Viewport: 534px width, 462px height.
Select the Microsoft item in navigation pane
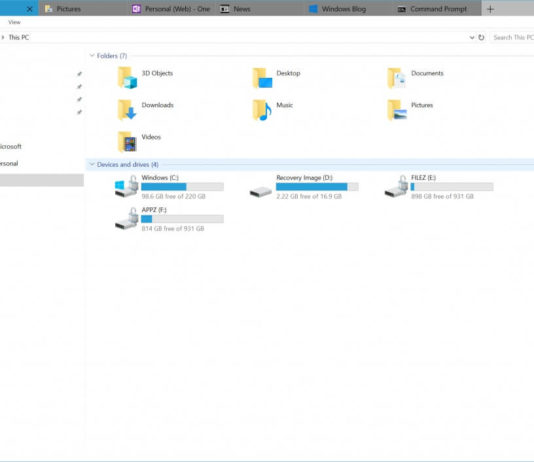click(11, 146)
